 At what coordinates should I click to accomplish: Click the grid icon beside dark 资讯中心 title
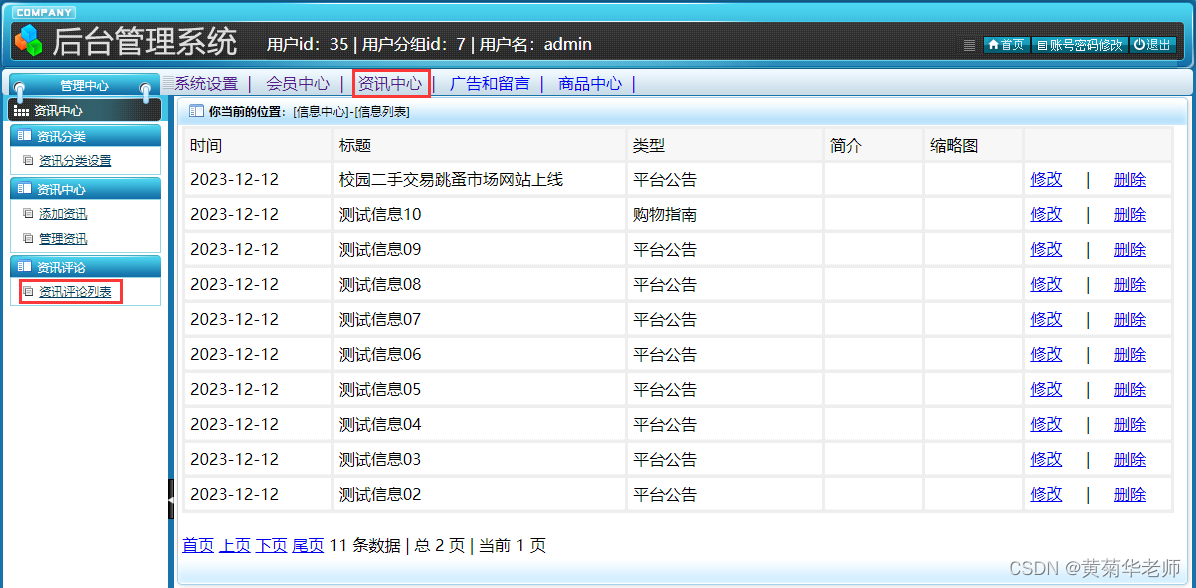(x=22, y=111)
